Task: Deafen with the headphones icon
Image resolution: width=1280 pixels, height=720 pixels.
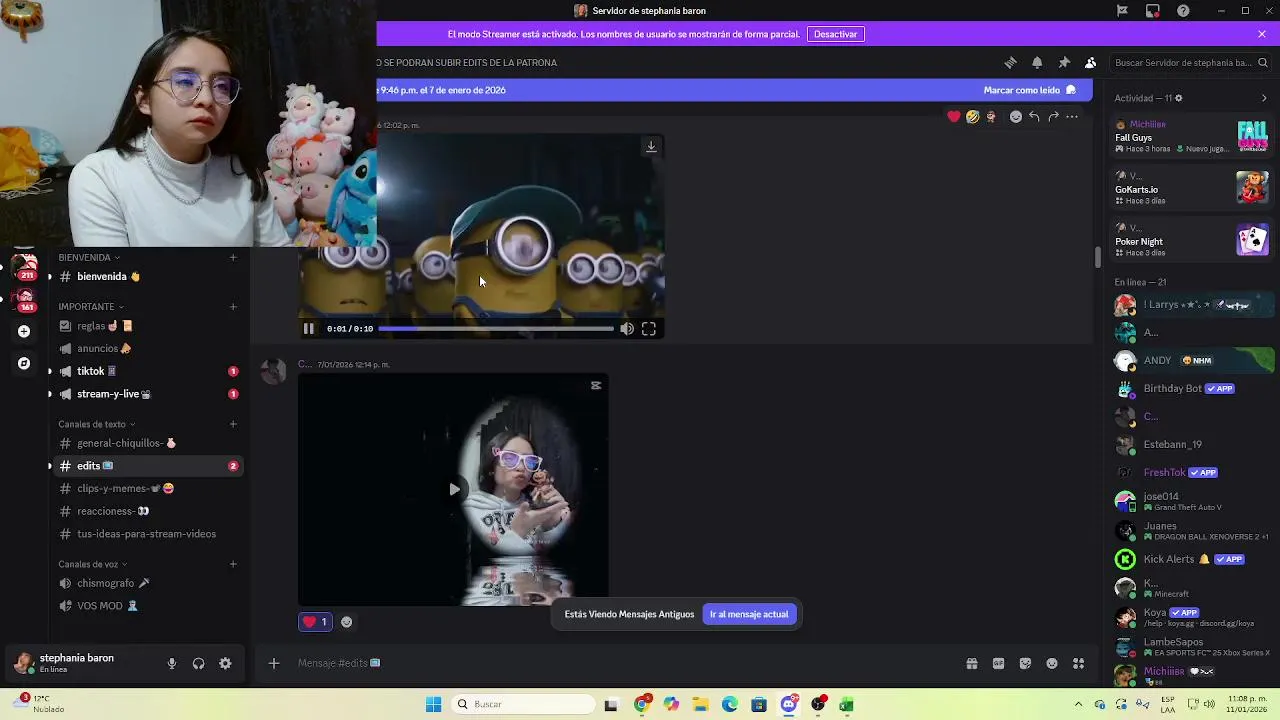Action: point(198,663)
